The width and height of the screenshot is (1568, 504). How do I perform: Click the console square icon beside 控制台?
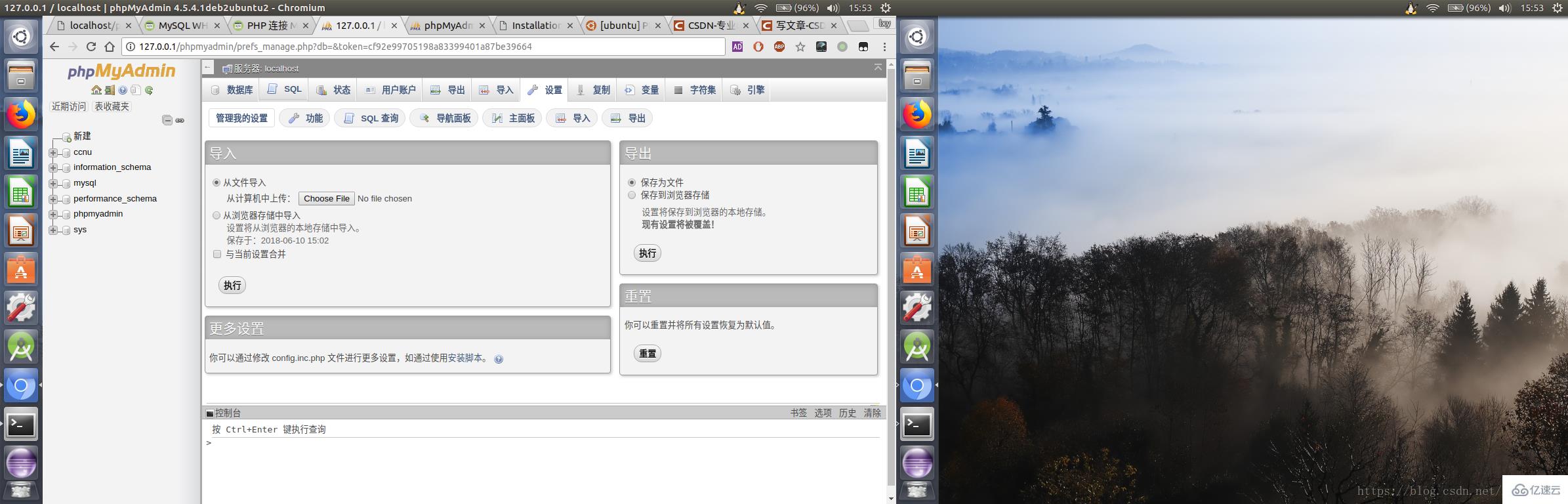pyautogui.click(x=210, y=413)
